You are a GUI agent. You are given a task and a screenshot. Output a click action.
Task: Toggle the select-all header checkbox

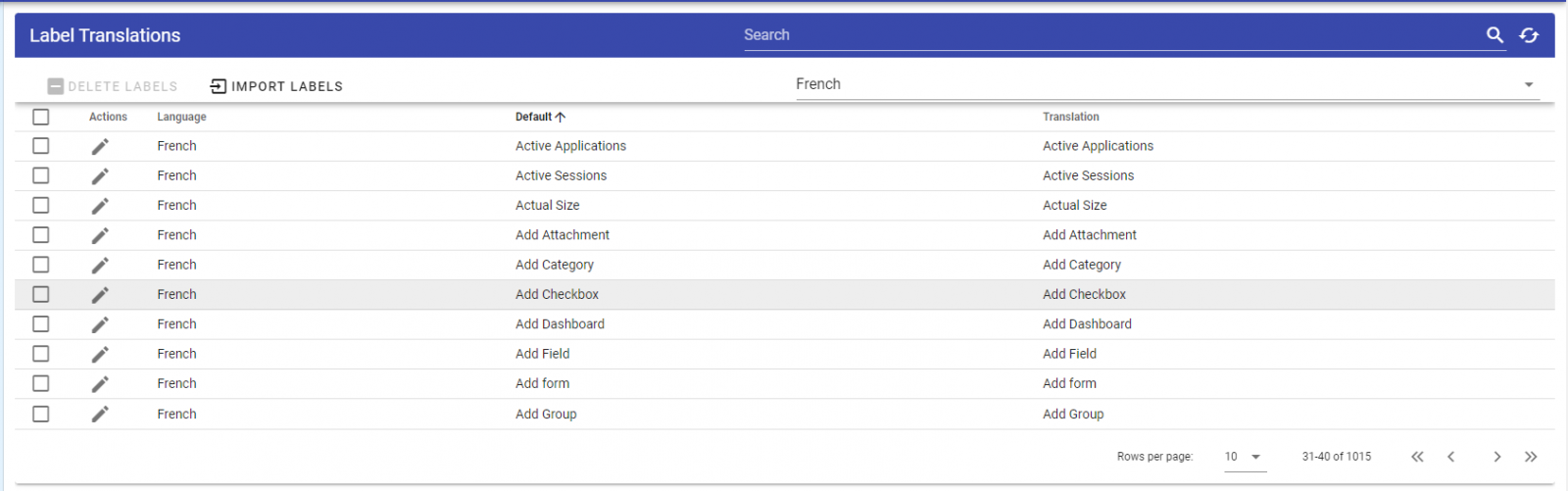tap(40, 117)
